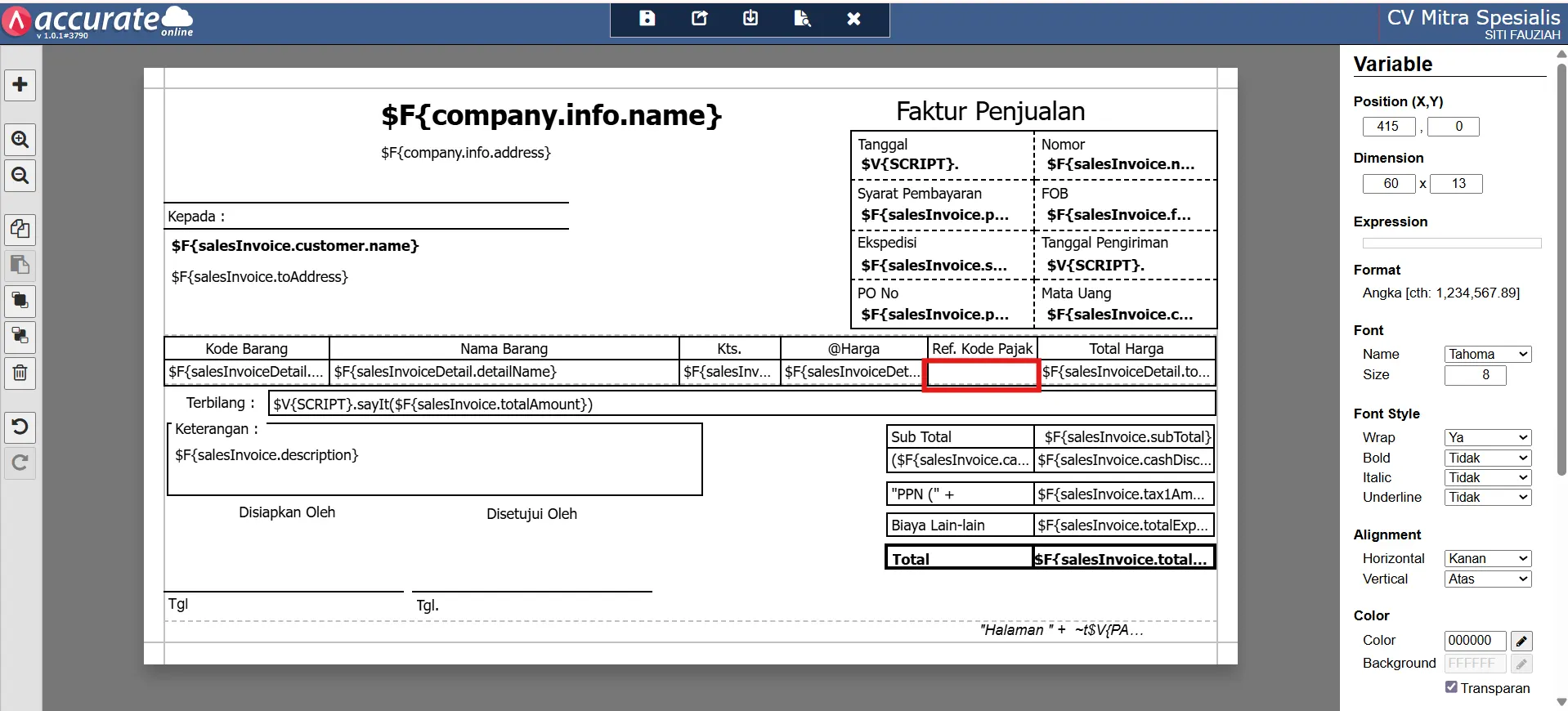Image resolution: width=1568 pixels, height=711 pixels.
Task: Open the Underline dropdown
Action: pos(1488,498)
